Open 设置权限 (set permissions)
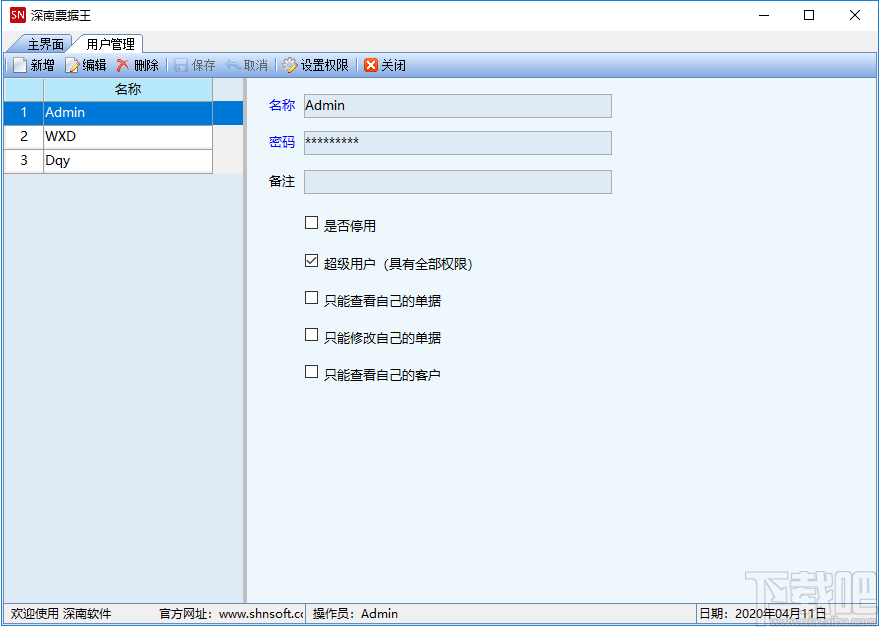Viewport: 880px width, 627px height. pos(315,65)
